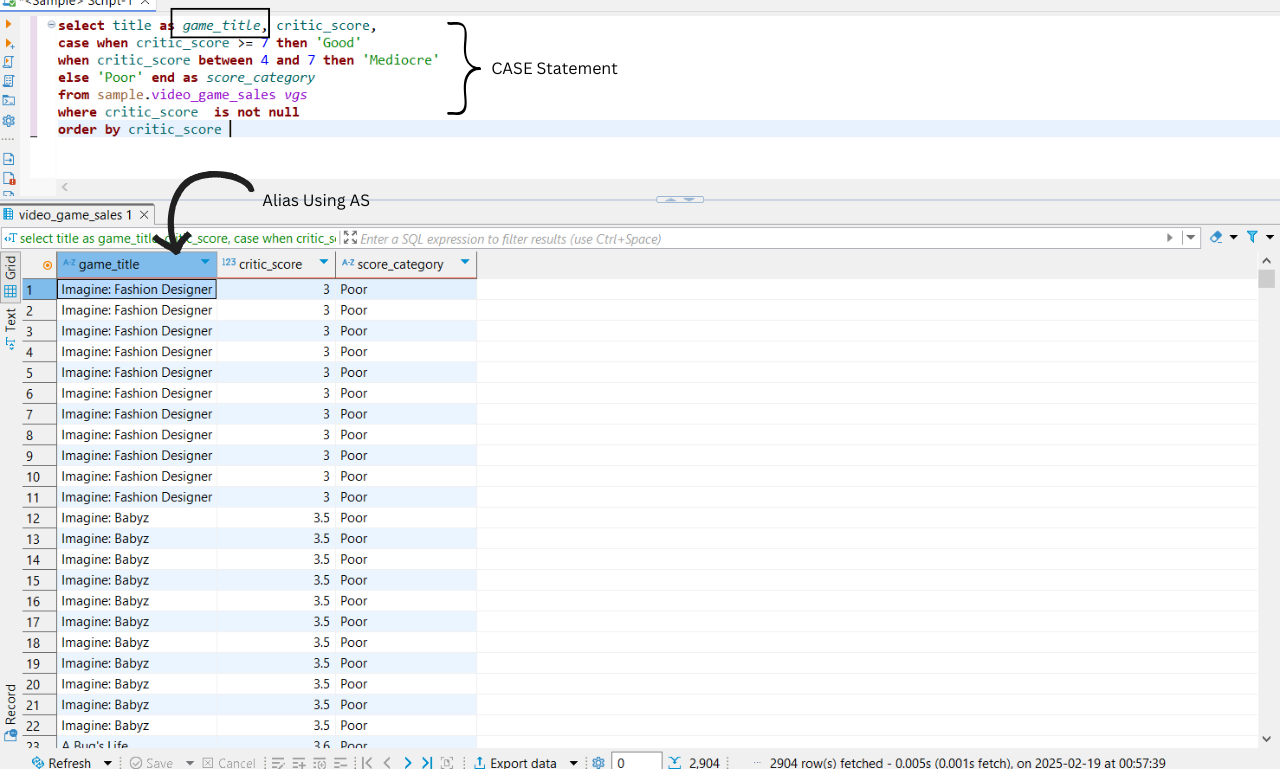The width and height of the screenshot is (1280, 769).
Task: Click the Export data button
Action: (522, 762)
